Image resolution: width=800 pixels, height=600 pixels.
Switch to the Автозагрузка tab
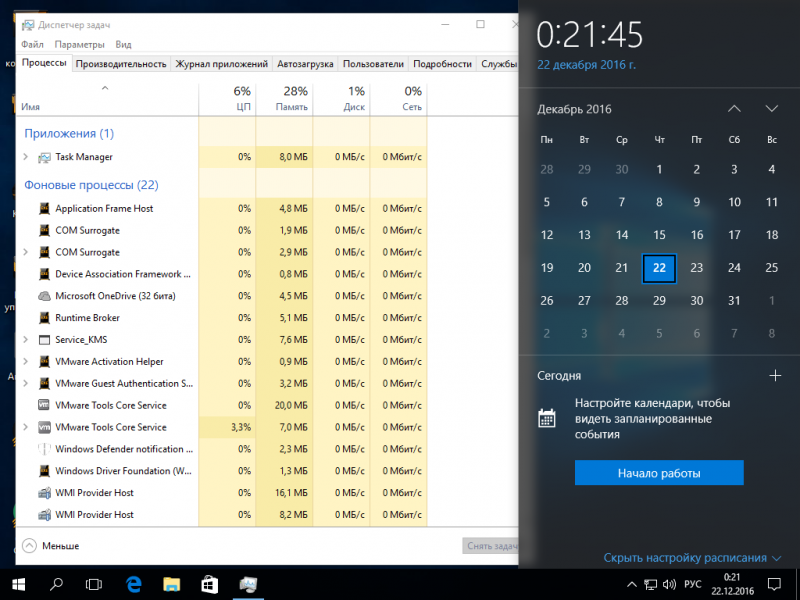(x=305, y=64)
